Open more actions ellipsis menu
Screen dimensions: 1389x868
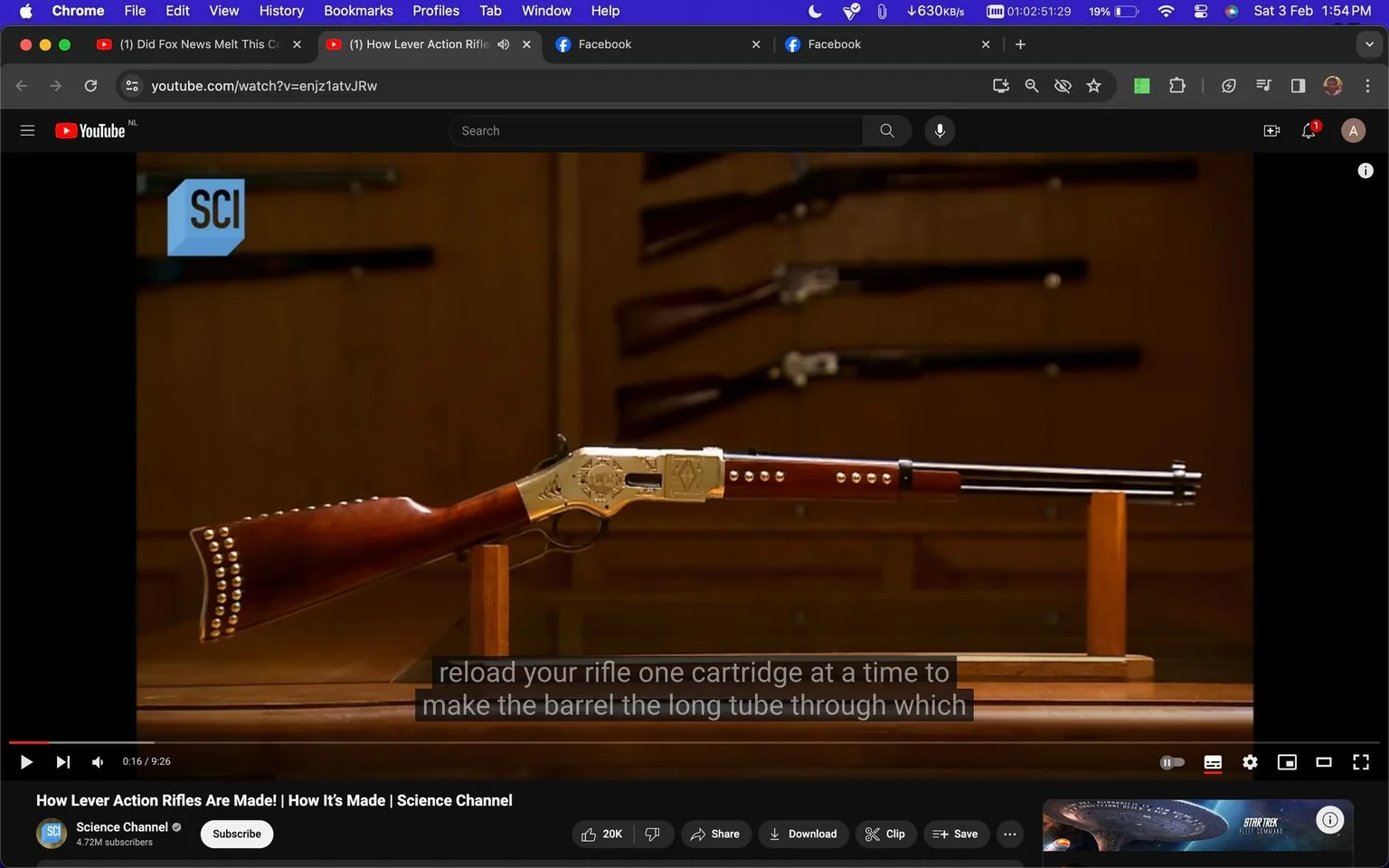click(x=1010, y=834)
